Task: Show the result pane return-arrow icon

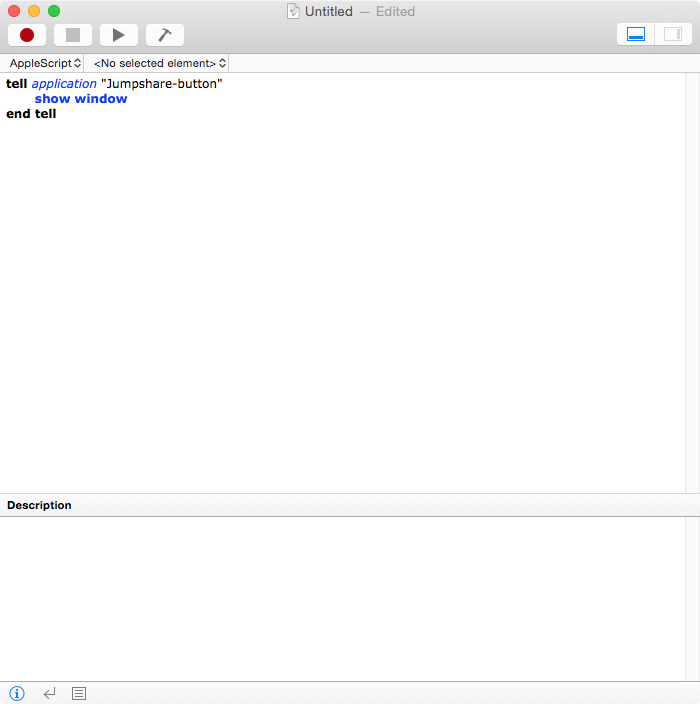Action: (x=49, y=693)
